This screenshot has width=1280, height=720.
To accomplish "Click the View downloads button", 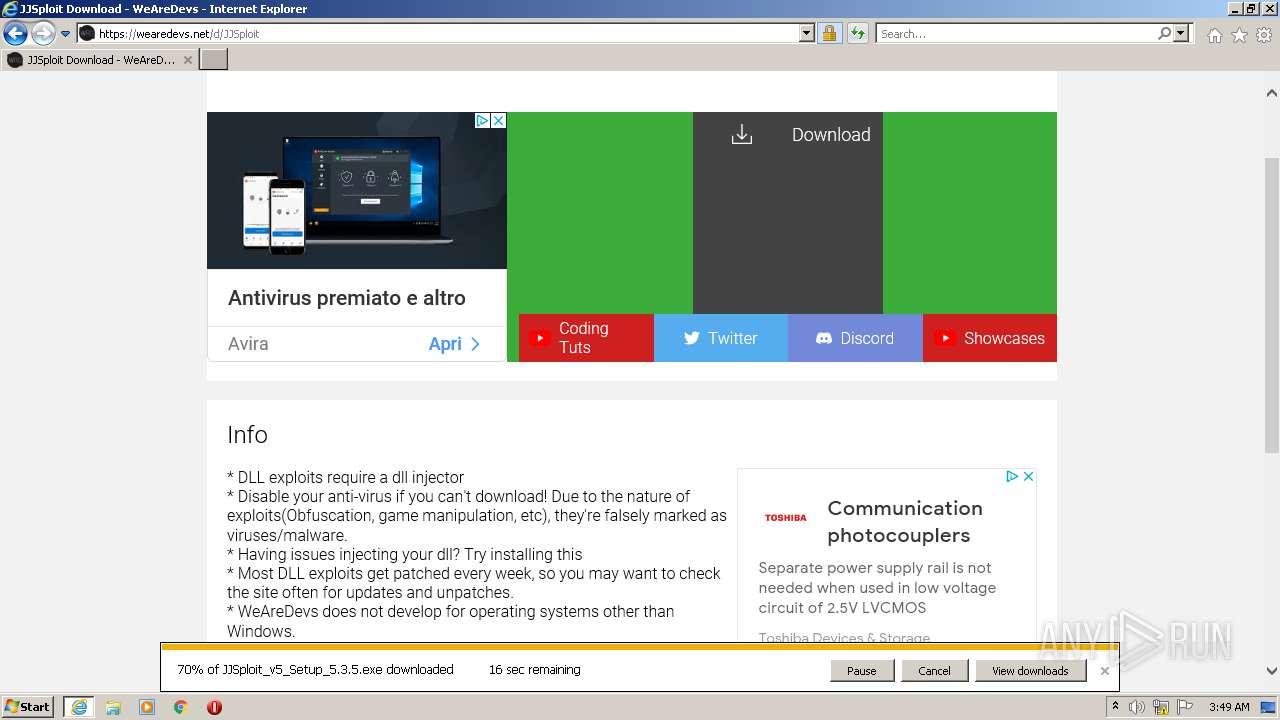I will point(1030,671).
